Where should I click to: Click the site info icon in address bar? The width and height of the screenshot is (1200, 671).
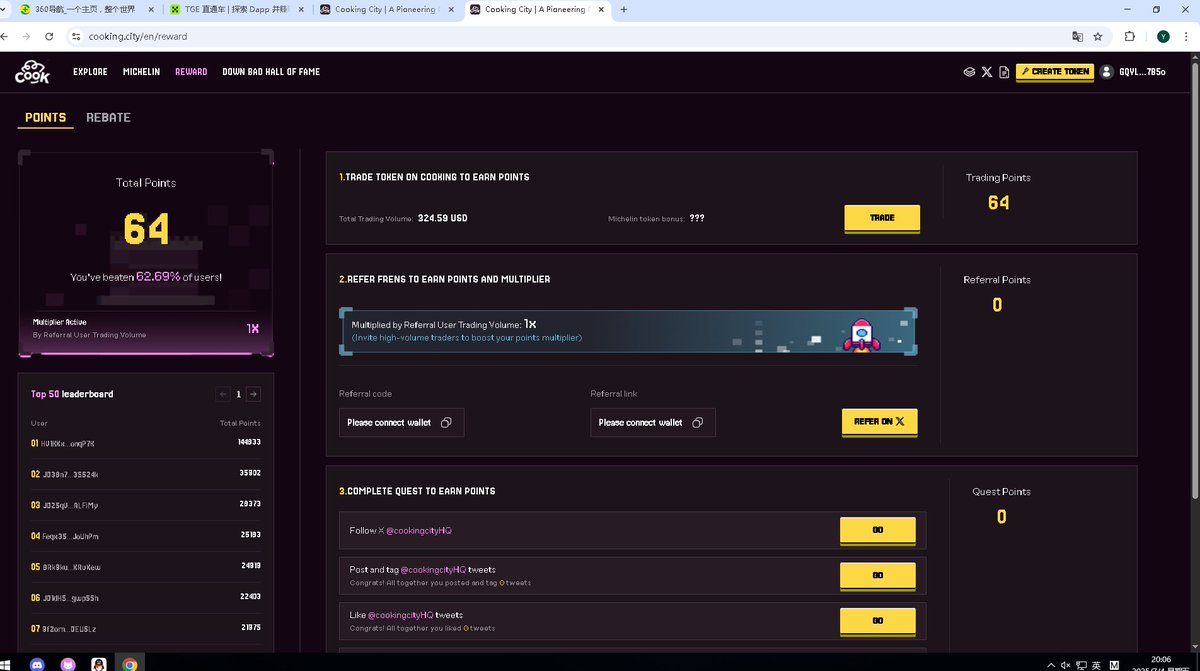click(75, 36)
